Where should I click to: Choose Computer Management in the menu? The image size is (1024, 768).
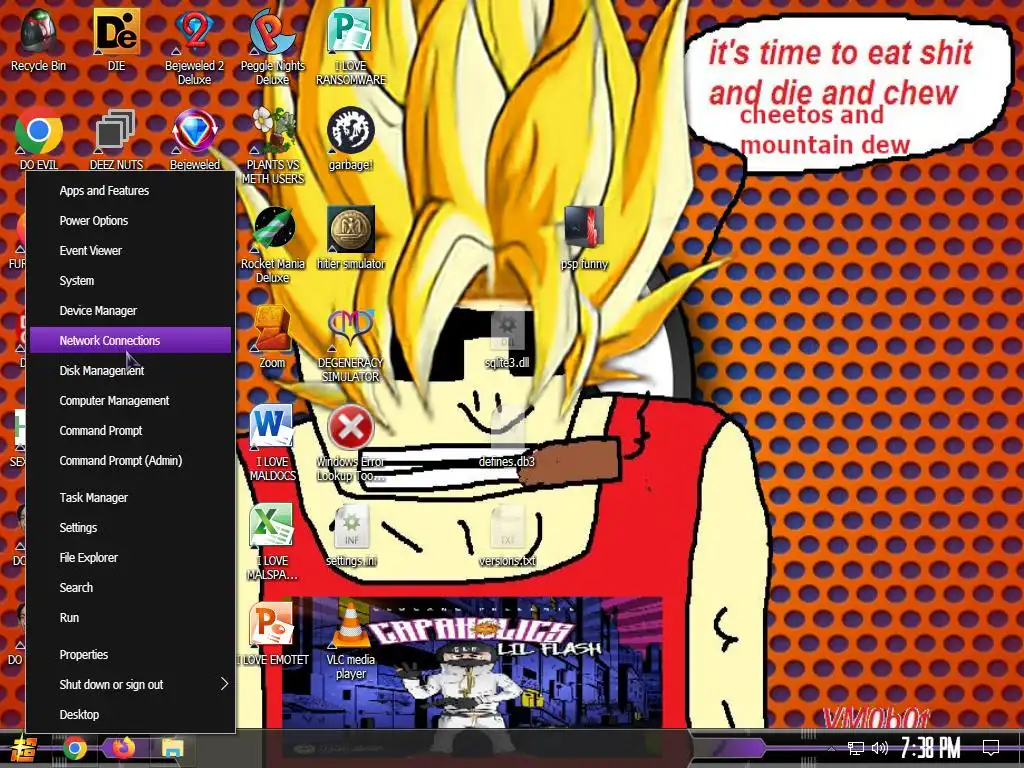point(131,400)
